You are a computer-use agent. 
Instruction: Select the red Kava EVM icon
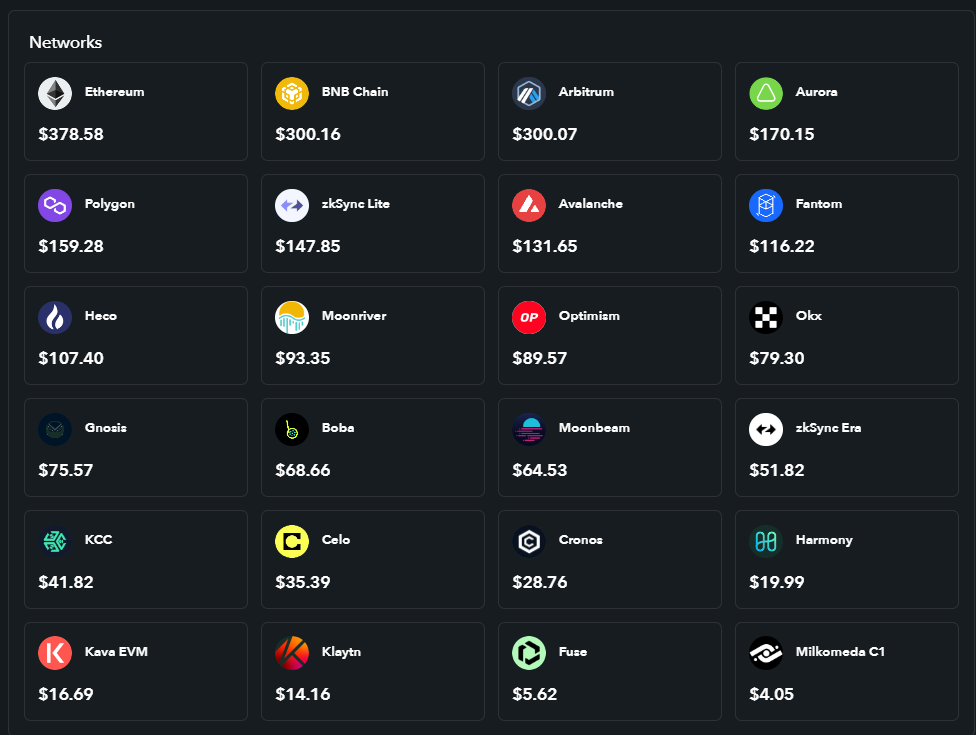click(x=55, y=653)
